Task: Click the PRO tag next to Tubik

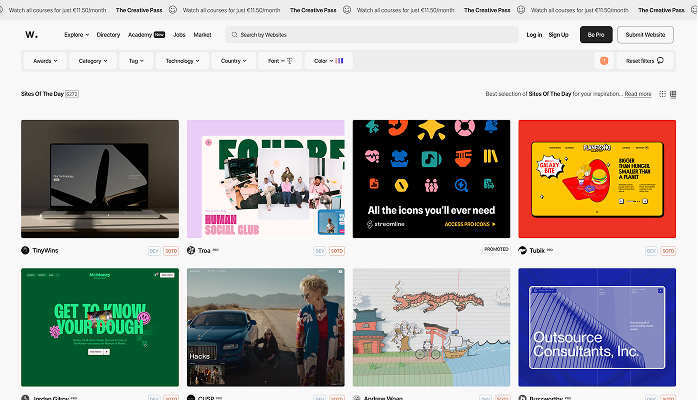Action: (x=550, y=250)
